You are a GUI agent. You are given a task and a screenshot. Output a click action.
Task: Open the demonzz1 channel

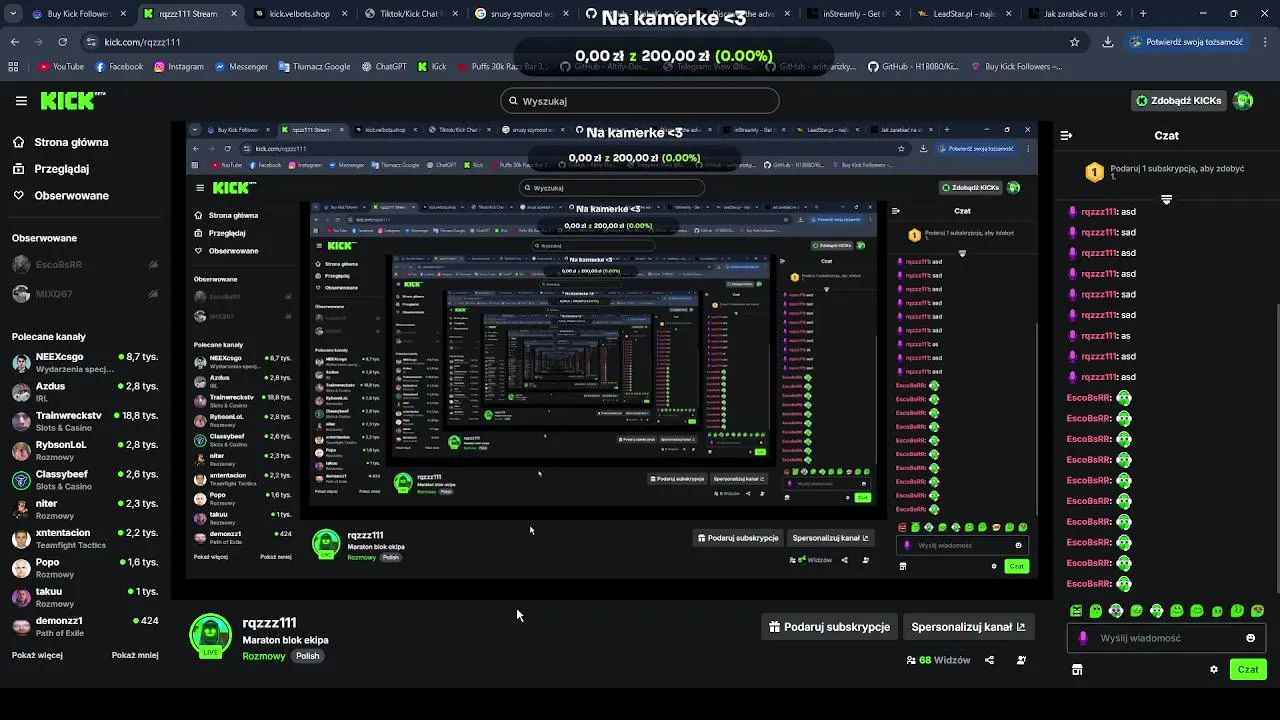[x=85, y=626]
